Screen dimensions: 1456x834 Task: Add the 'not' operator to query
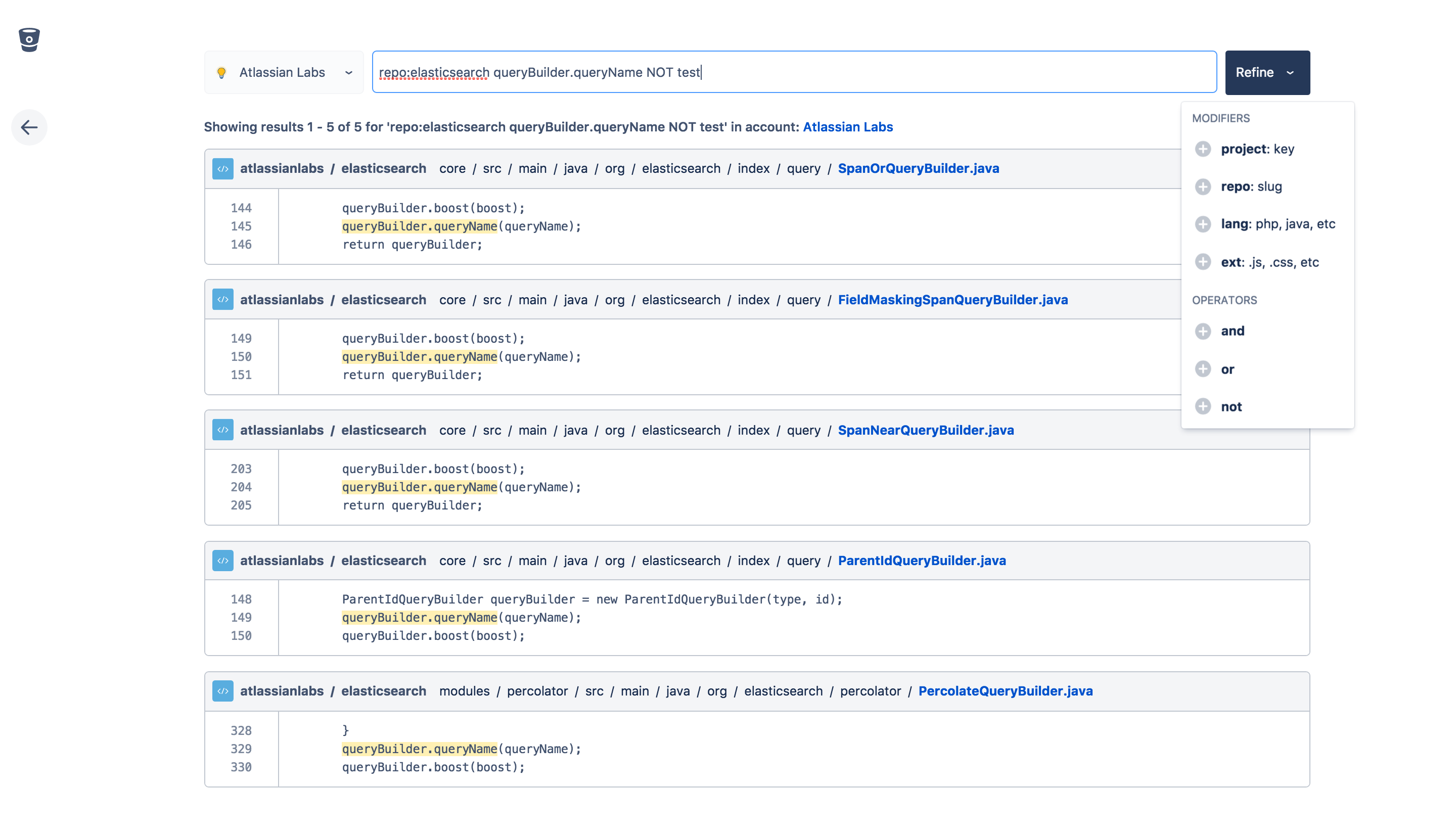pyautogui.click(x=1231, y=407)
